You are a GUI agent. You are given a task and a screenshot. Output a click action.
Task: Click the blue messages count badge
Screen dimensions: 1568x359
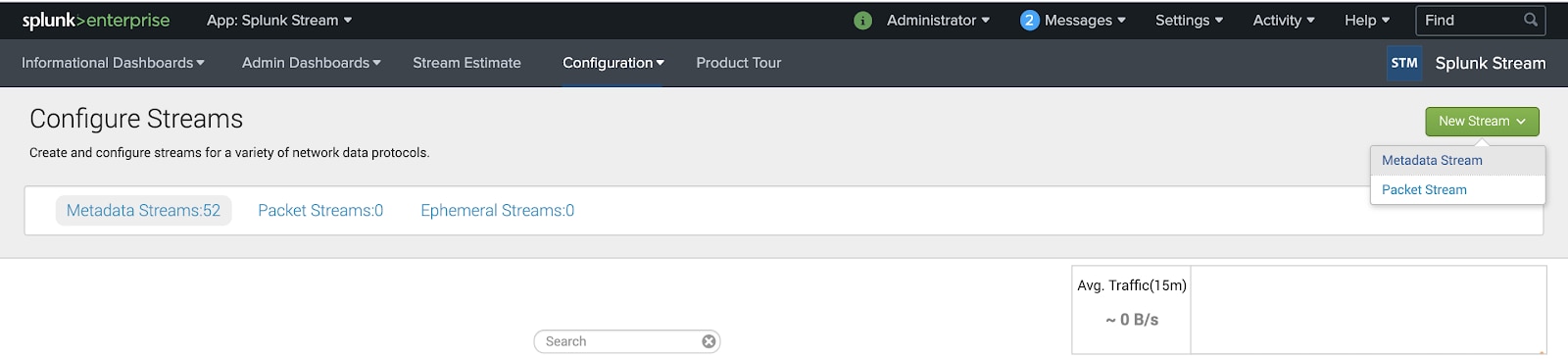pos(1029,21)
